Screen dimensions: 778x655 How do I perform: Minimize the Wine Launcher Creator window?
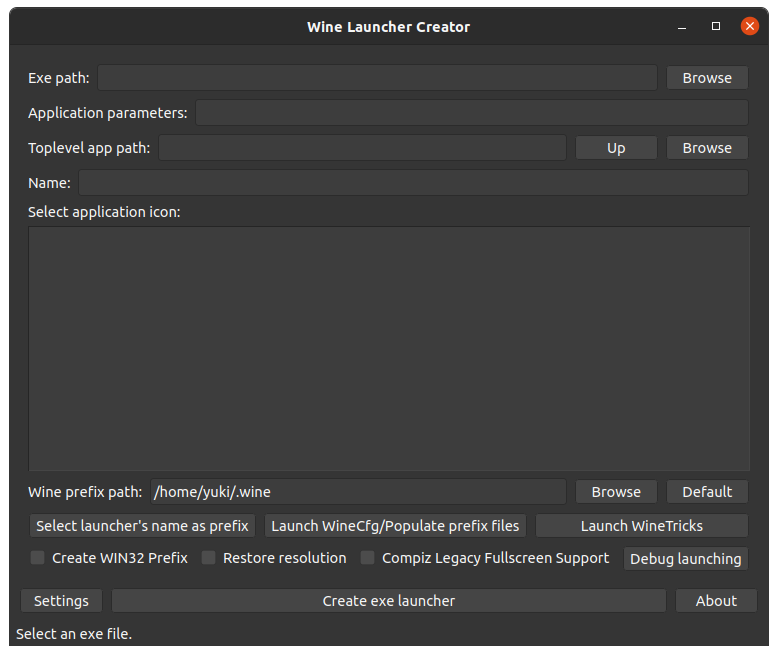pyautogui.click(x=682, y=26)
